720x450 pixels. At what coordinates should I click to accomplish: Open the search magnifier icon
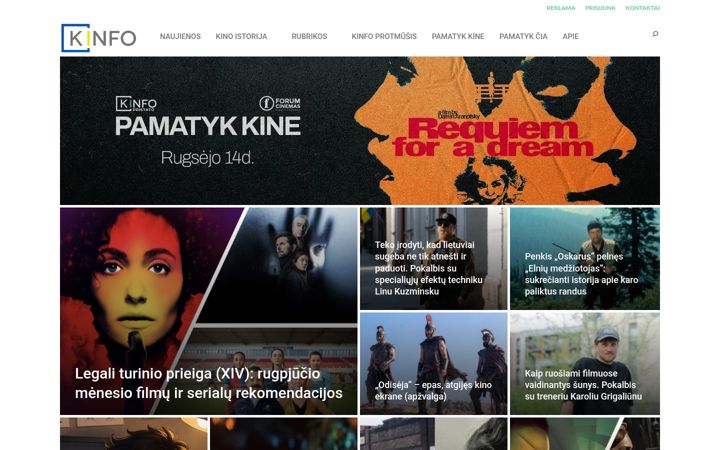tap(655, 34)
